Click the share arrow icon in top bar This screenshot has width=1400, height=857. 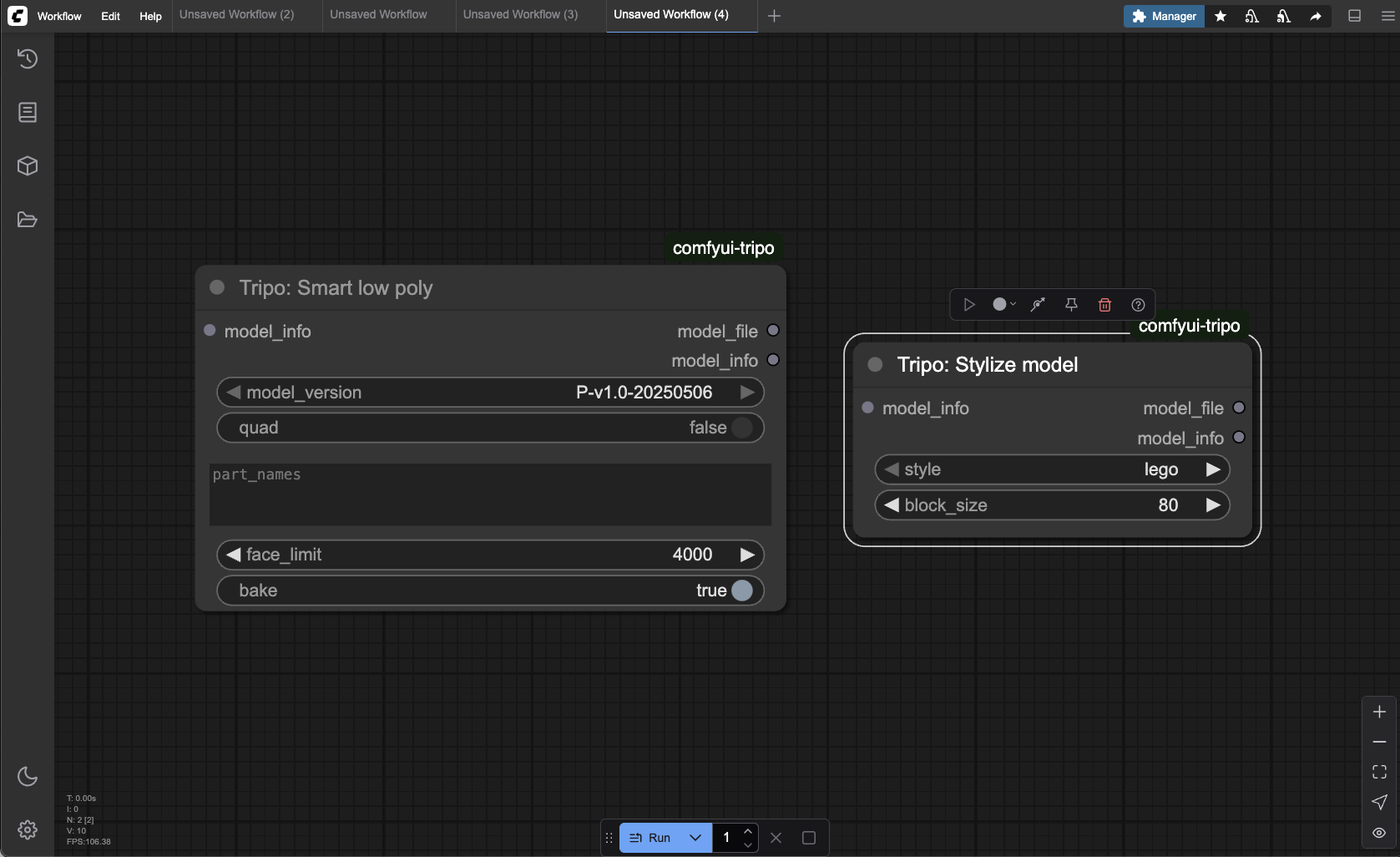click(1316, 16)
